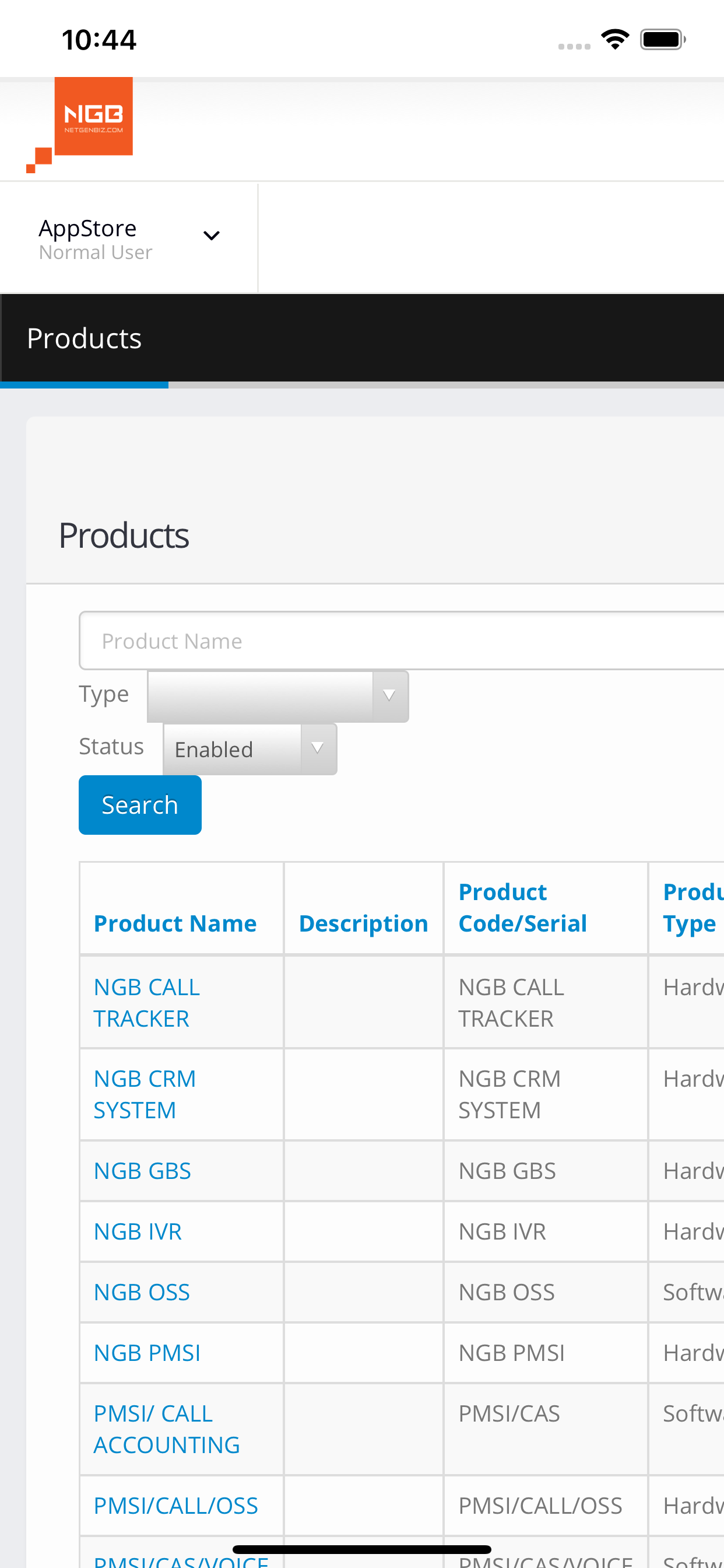This screenshot has height=1568, width=724.
Task: Open NGB GBS product link
Action: (142, 1171)
